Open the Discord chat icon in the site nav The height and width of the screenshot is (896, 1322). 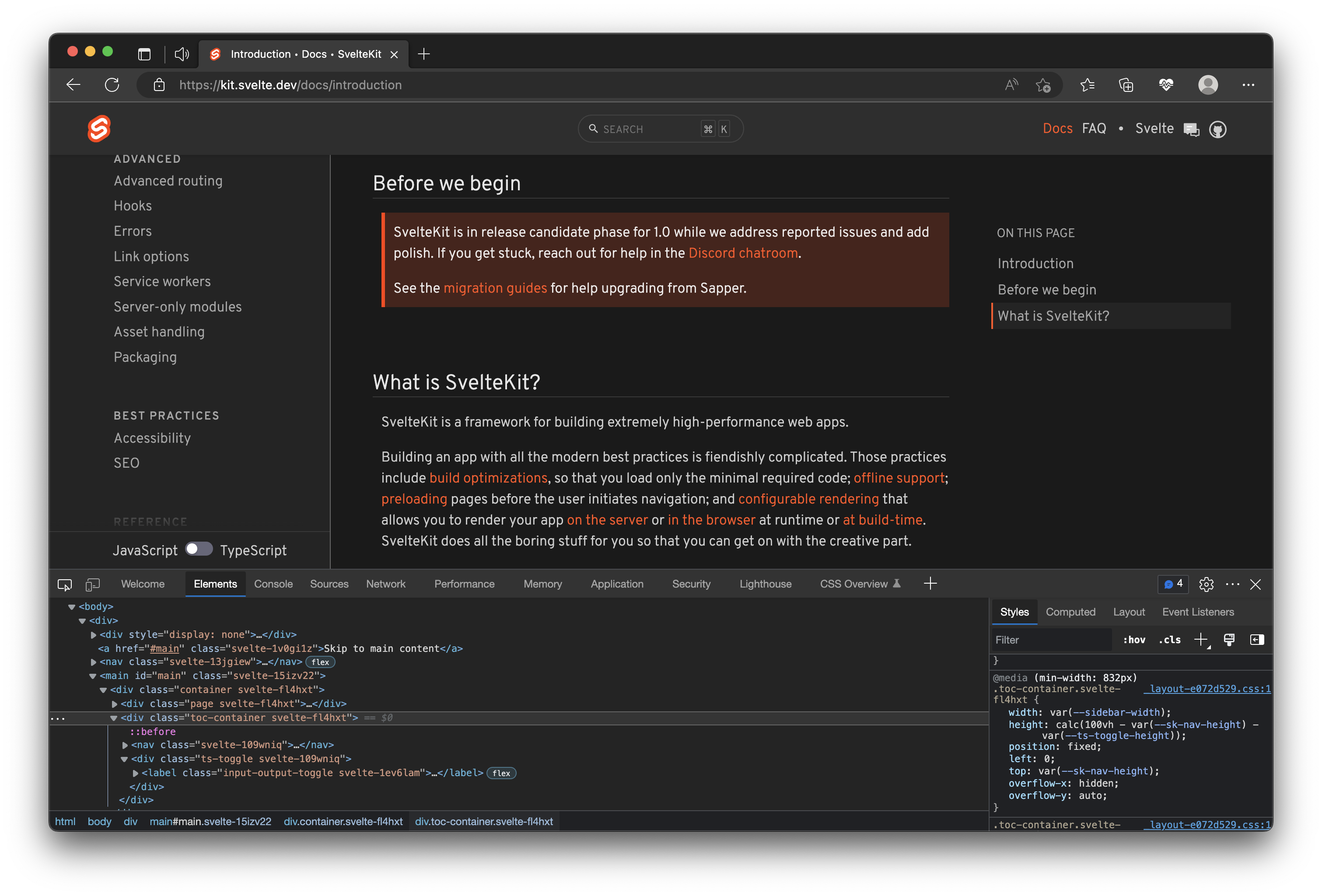(1191, 129)
